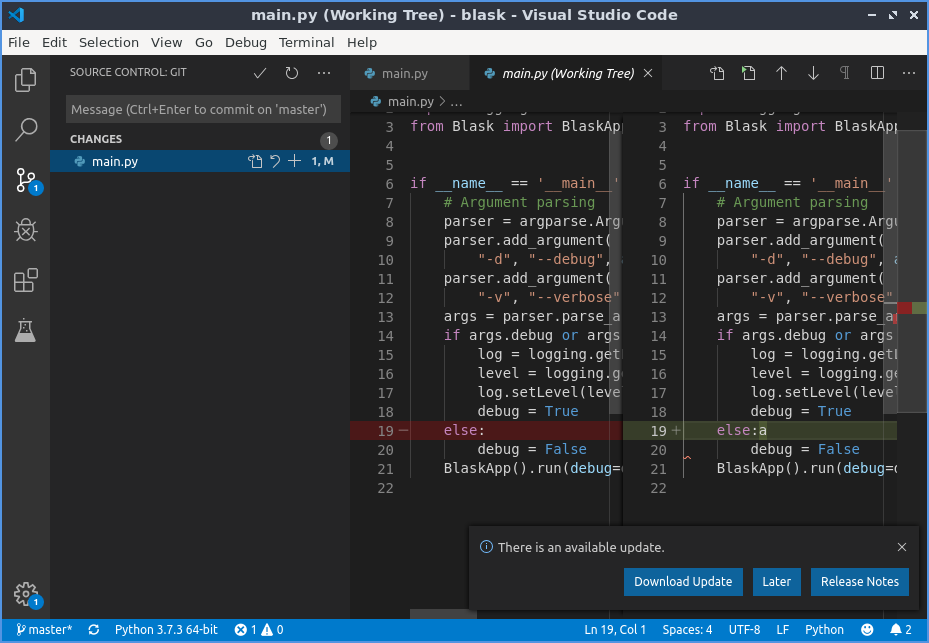Switch to the main.py editor tab
This screenshot has width=929, height=643.
[404, 73]
